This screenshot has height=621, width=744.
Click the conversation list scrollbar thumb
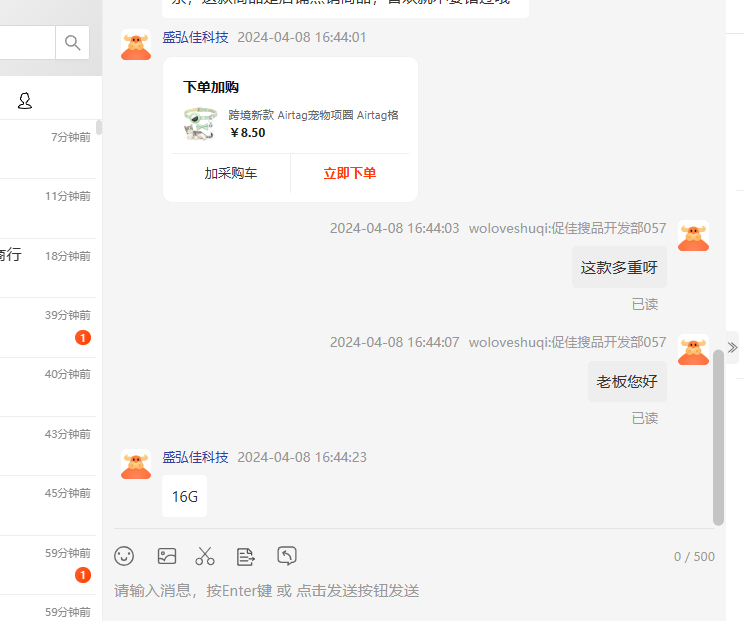[99, 128]
